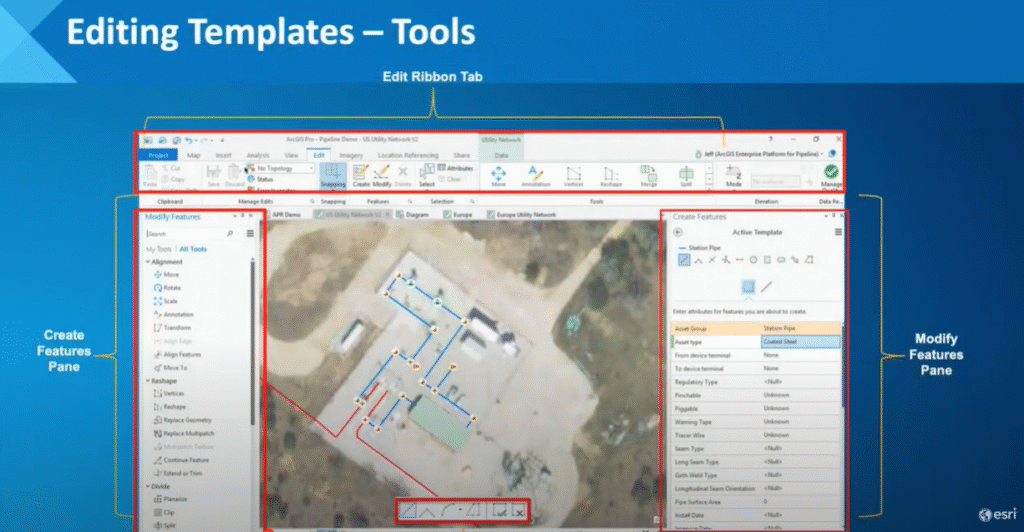Viewport: 1024px width, 532px height.
Task: Click the Save edits ribbon button
Action: pyautogui.click(x=214, y=176)
